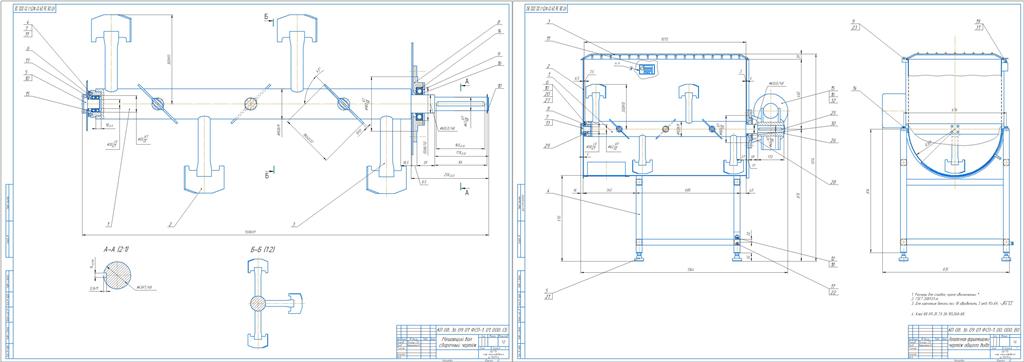Click the control panel box on the mixer housing
1024x362 pixels.
point(648,69)
